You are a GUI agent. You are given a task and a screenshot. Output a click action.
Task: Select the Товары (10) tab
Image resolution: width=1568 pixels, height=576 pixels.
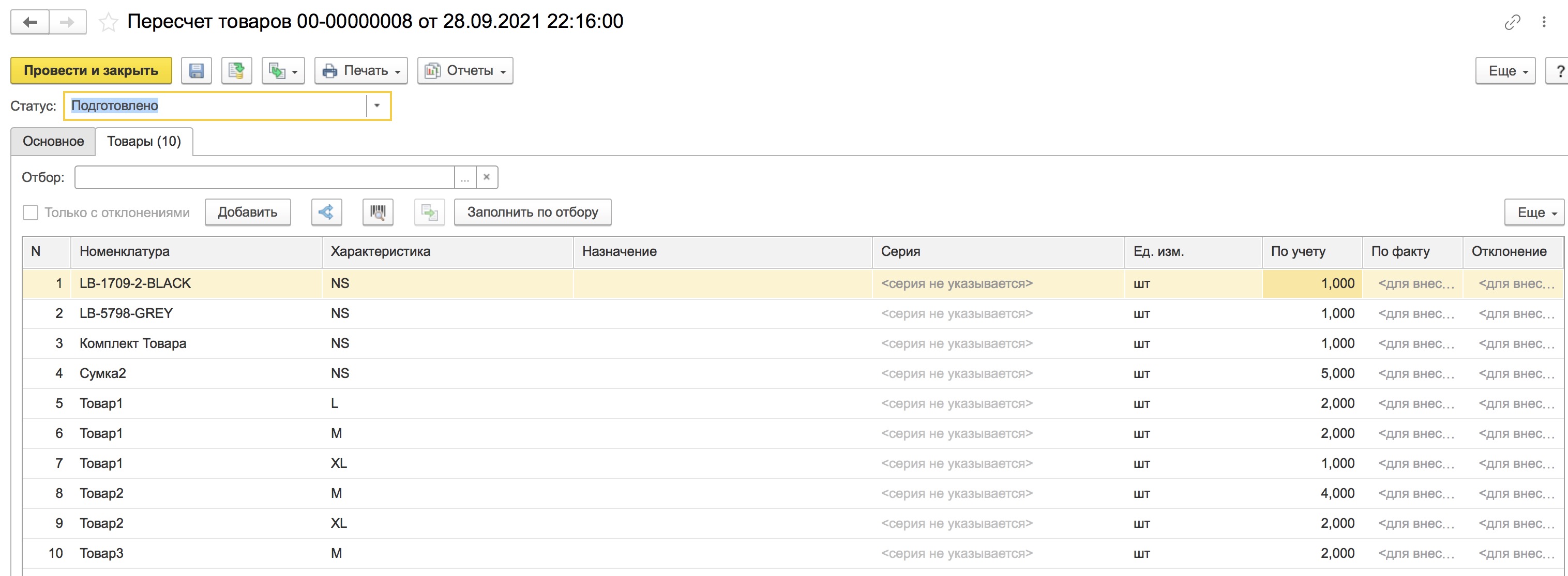pos(144,141)
